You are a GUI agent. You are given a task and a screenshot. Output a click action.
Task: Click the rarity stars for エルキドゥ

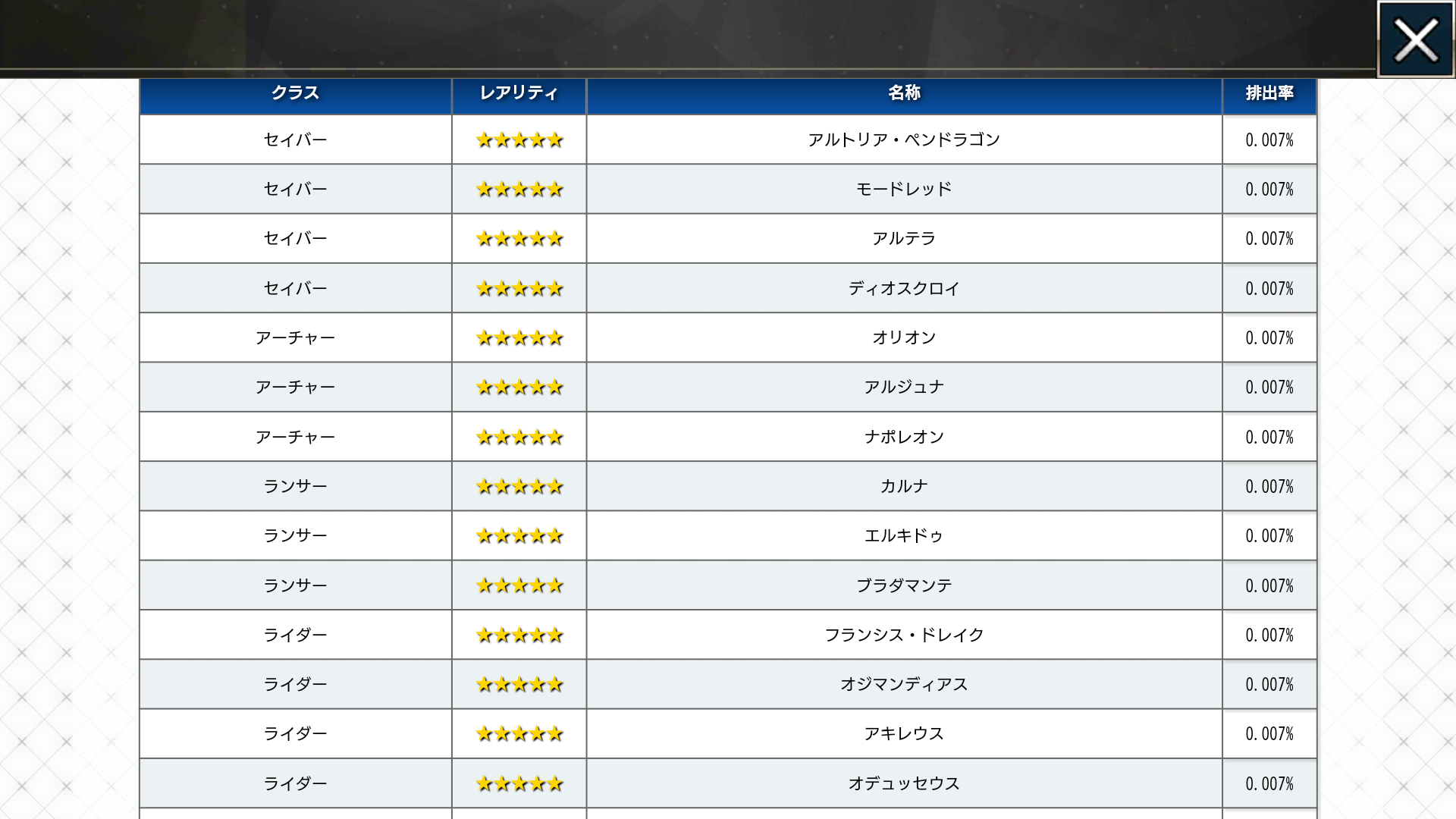(x=519, y=536)
